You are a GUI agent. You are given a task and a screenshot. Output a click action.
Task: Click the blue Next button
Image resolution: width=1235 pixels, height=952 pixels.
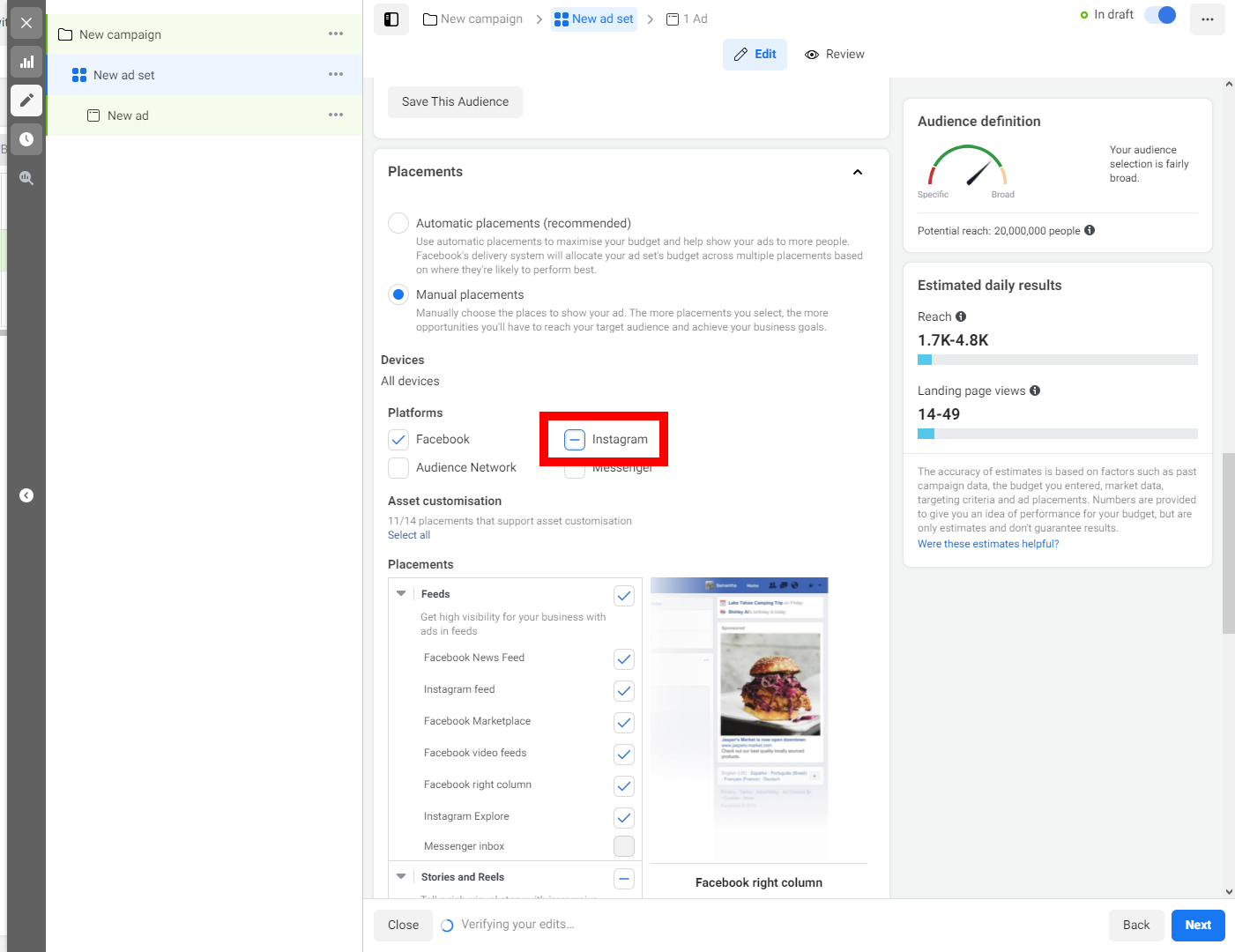pyautogui.click(x=1198, y=926)
